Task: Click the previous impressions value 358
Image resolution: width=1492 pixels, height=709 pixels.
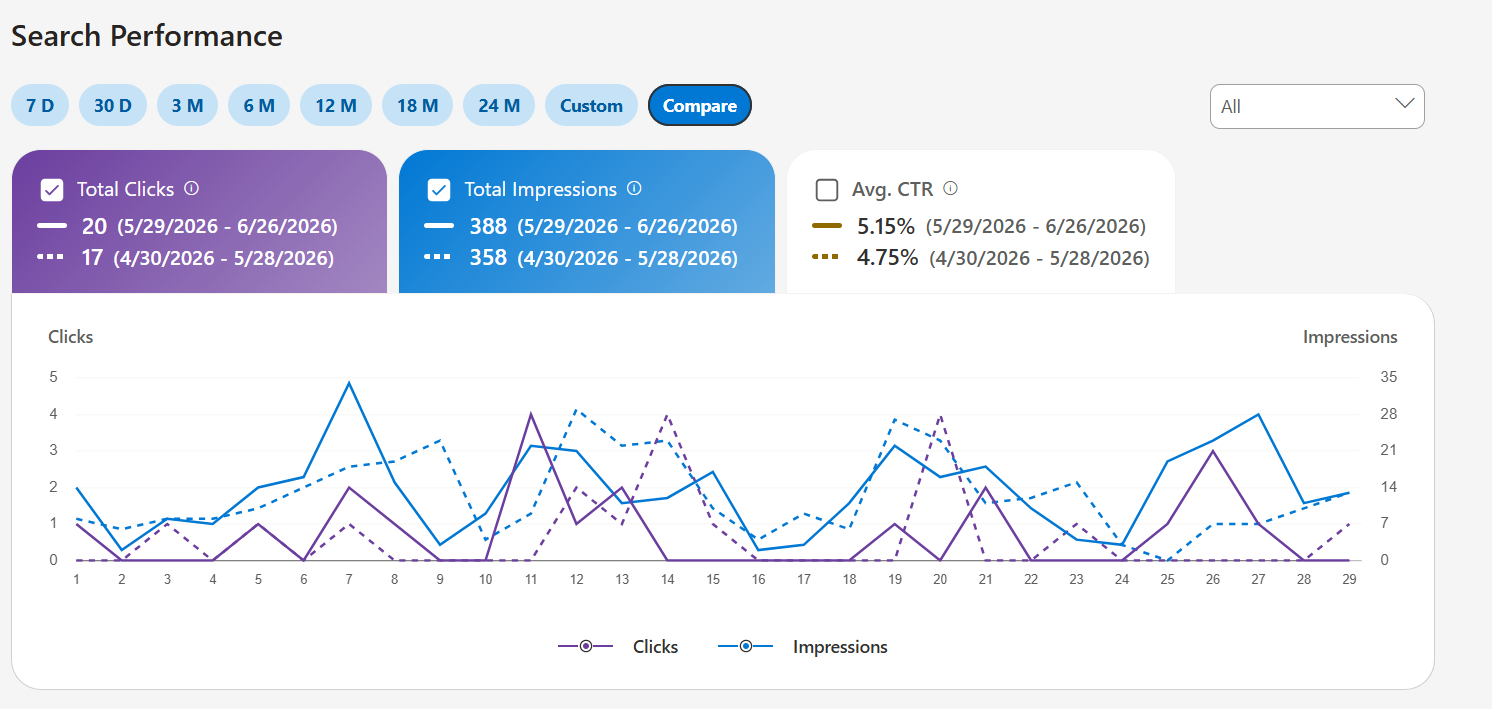Action: (488, 258)
